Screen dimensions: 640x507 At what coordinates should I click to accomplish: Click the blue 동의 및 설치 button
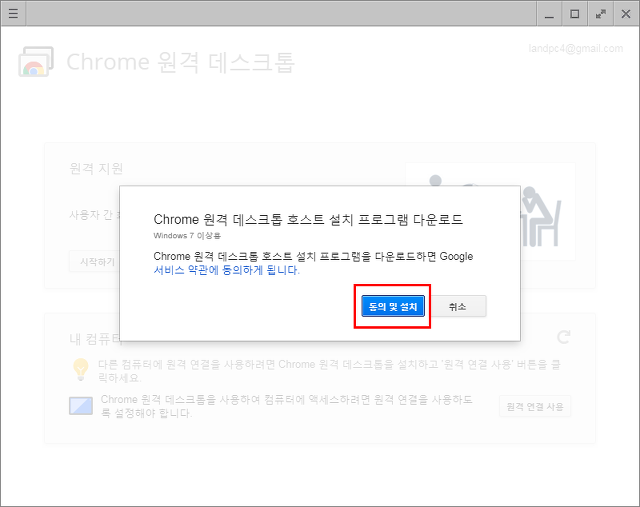point(393,306)
